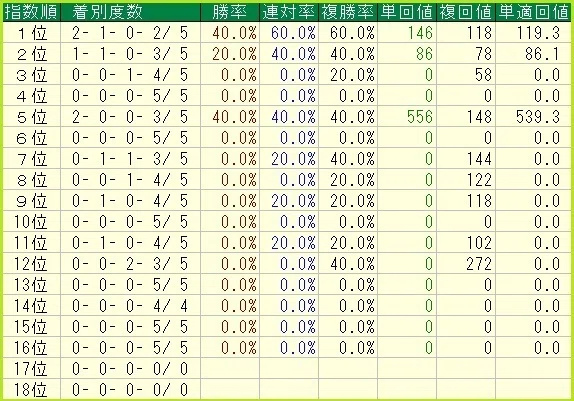Select the 4位 row label
574x401 pixels.
32,96
